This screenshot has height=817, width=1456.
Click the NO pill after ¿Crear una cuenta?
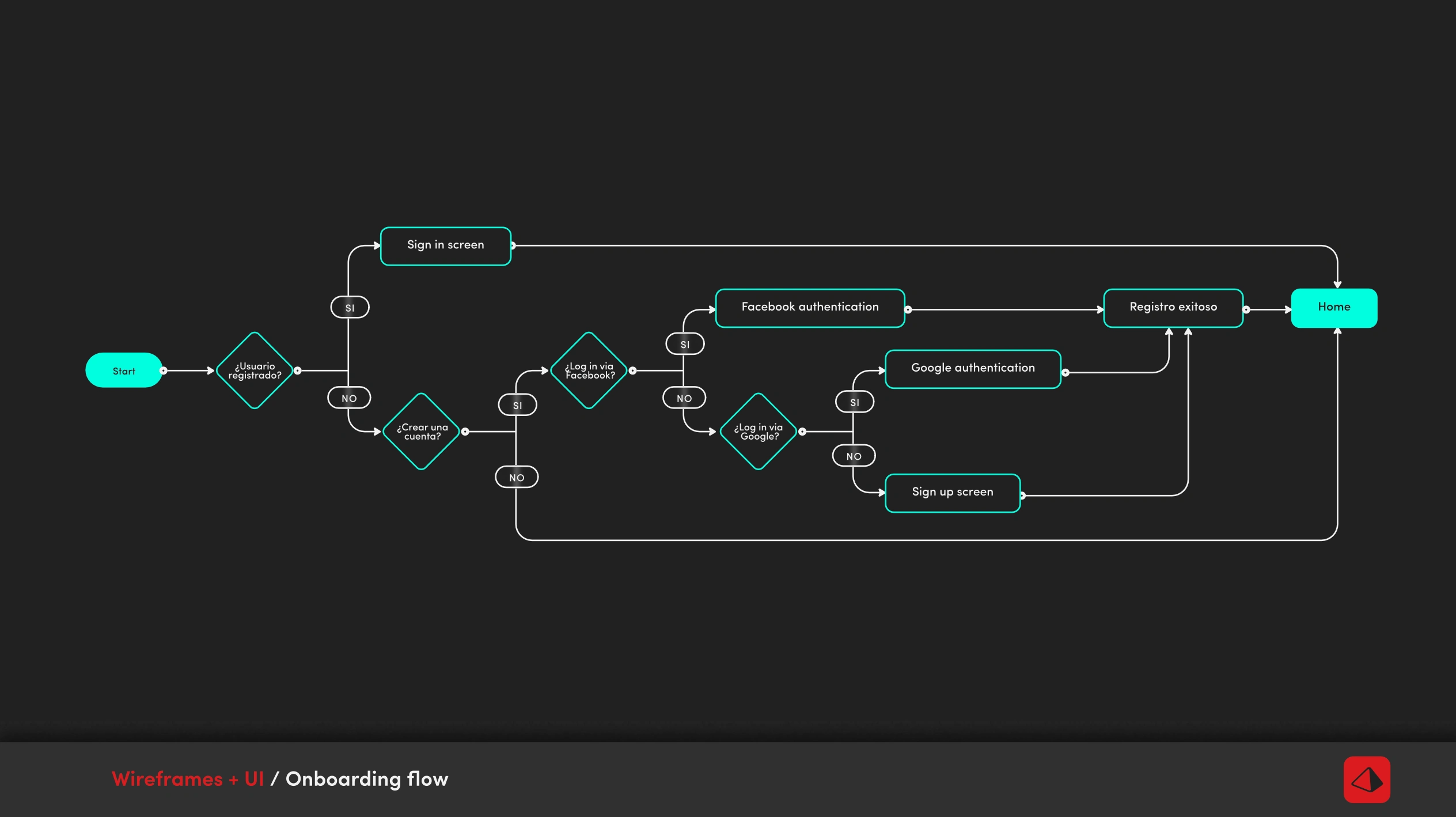[517, 477]
